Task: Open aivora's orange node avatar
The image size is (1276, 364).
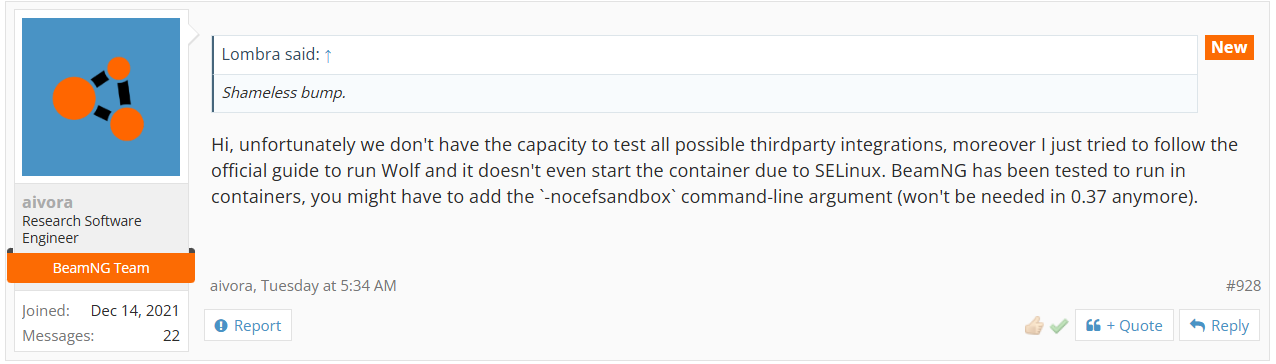Action: [x=101, y=97]
